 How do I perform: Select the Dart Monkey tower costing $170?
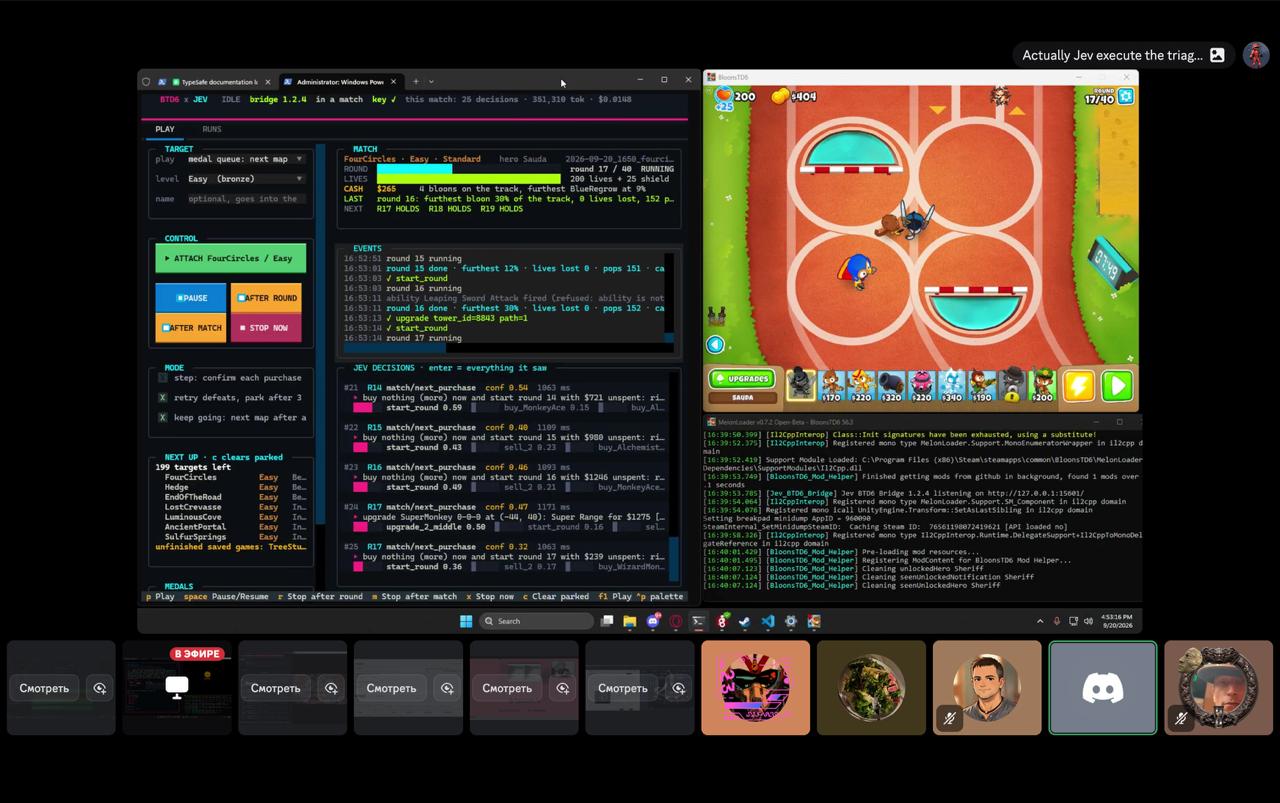click(831, 385)
